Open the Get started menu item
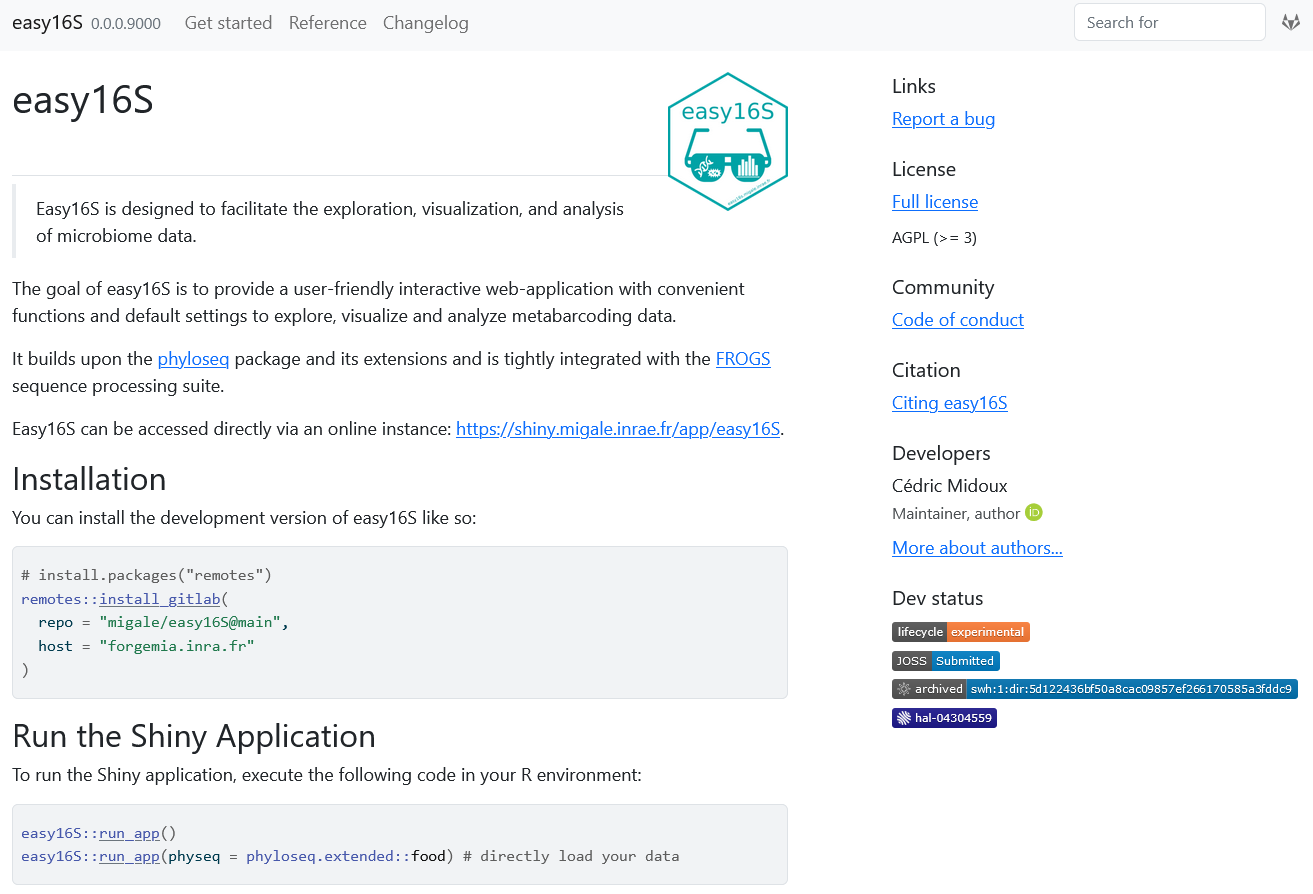 [228, 23]
